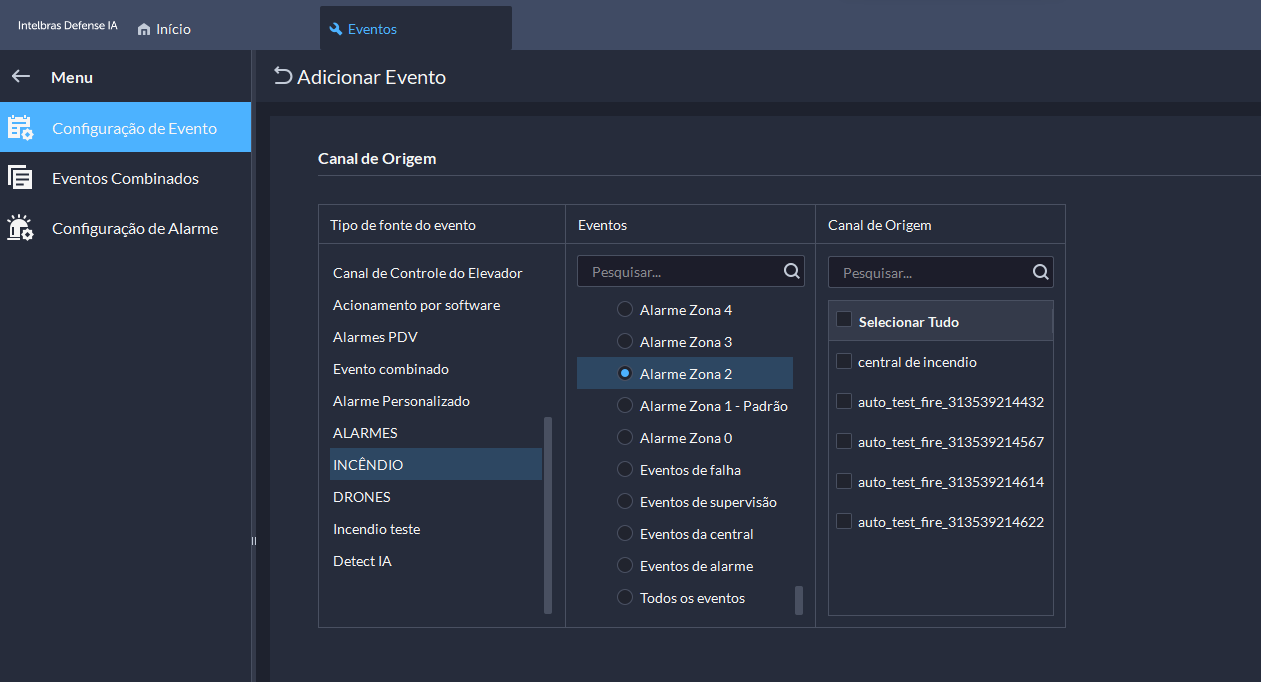Screen dimensions: 1261x682
Task: Collapse sidebar using the panel divider handle
Action: (254, 541)
